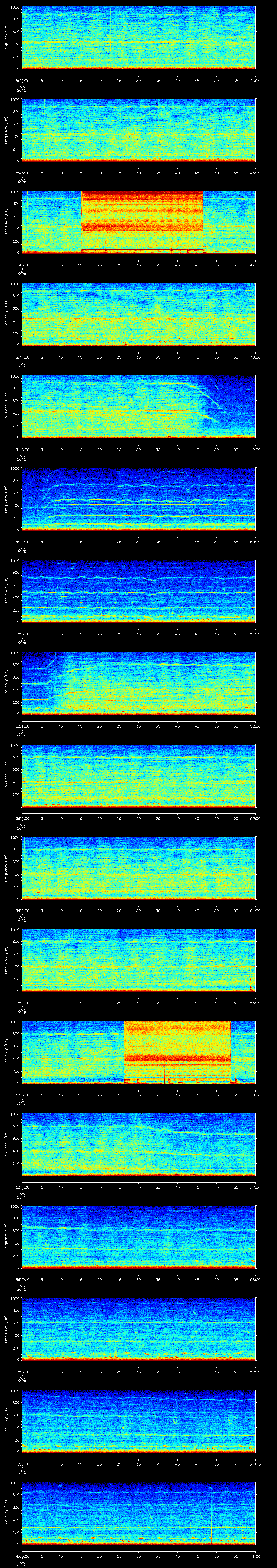This screenshot has height=1568, width=277.
Task: Open the spectrogram panel starting at 5:50:00
Action: (x=138, y=591)
